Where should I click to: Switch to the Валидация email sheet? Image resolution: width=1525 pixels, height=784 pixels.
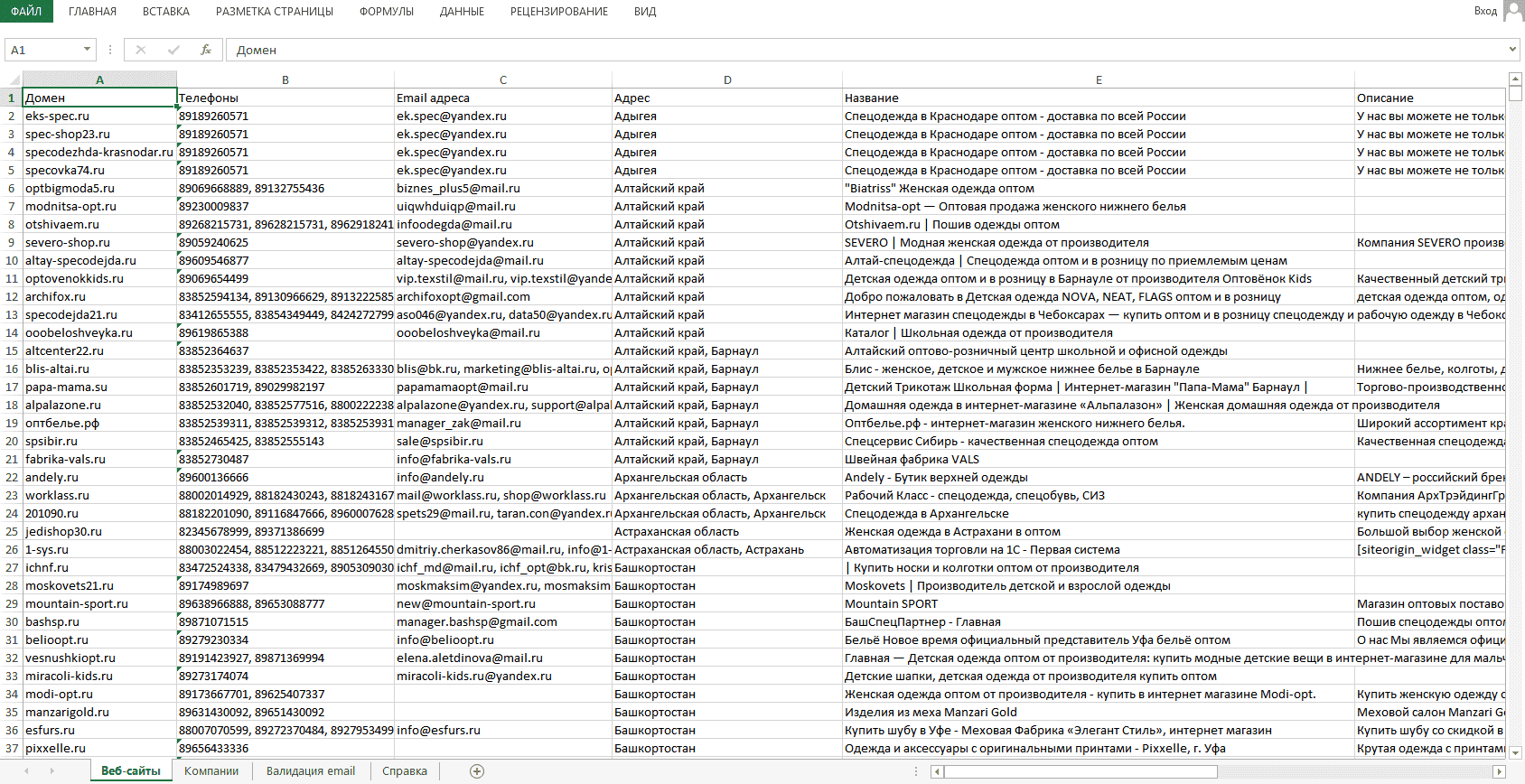310,771
